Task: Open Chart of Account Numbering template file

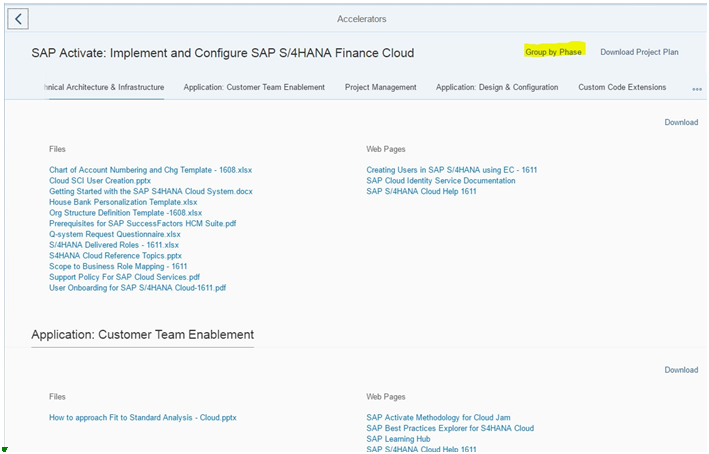Action: [x=150, y=170]
